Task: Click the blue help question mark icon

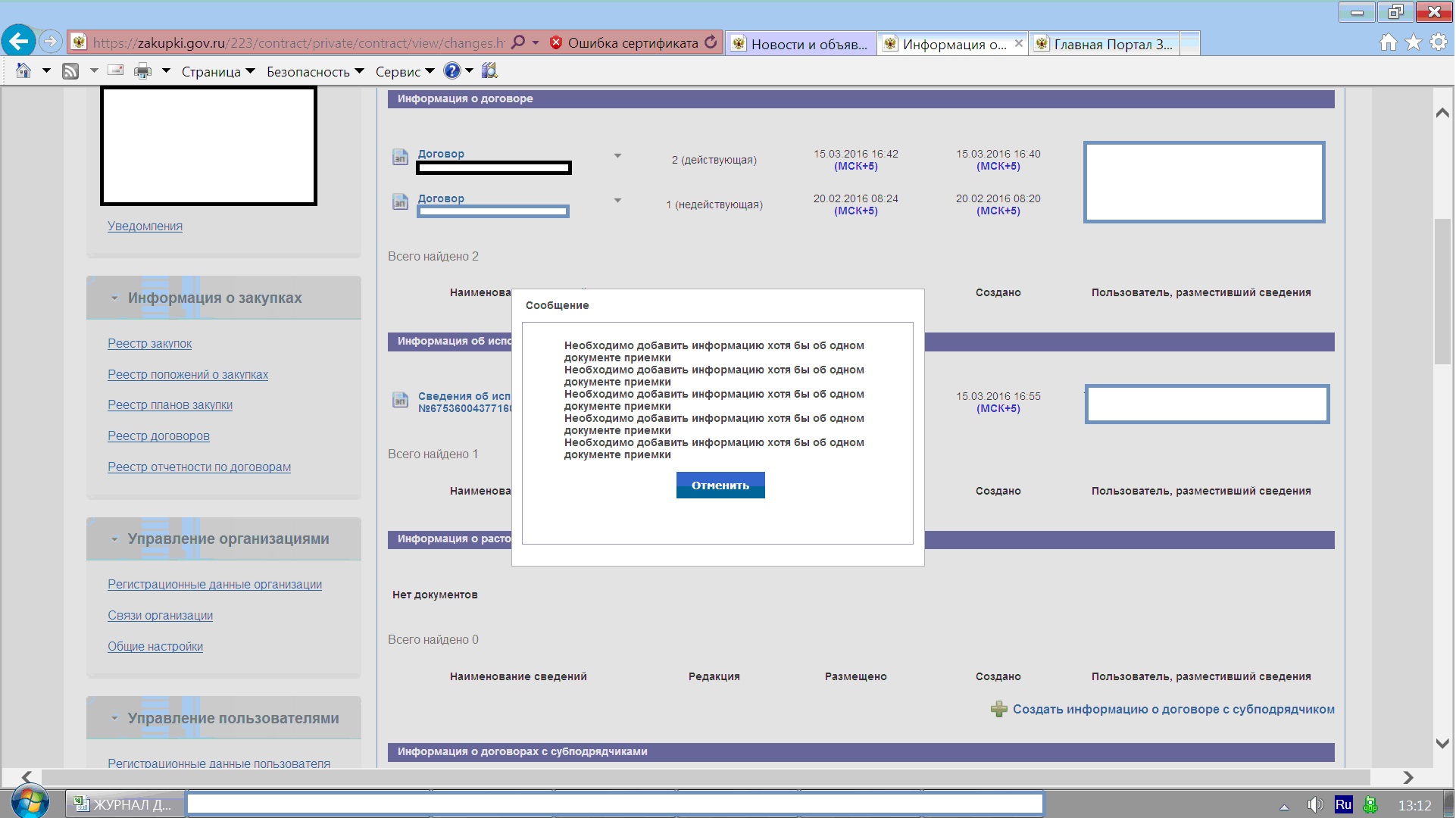Action: click(451, 71)
